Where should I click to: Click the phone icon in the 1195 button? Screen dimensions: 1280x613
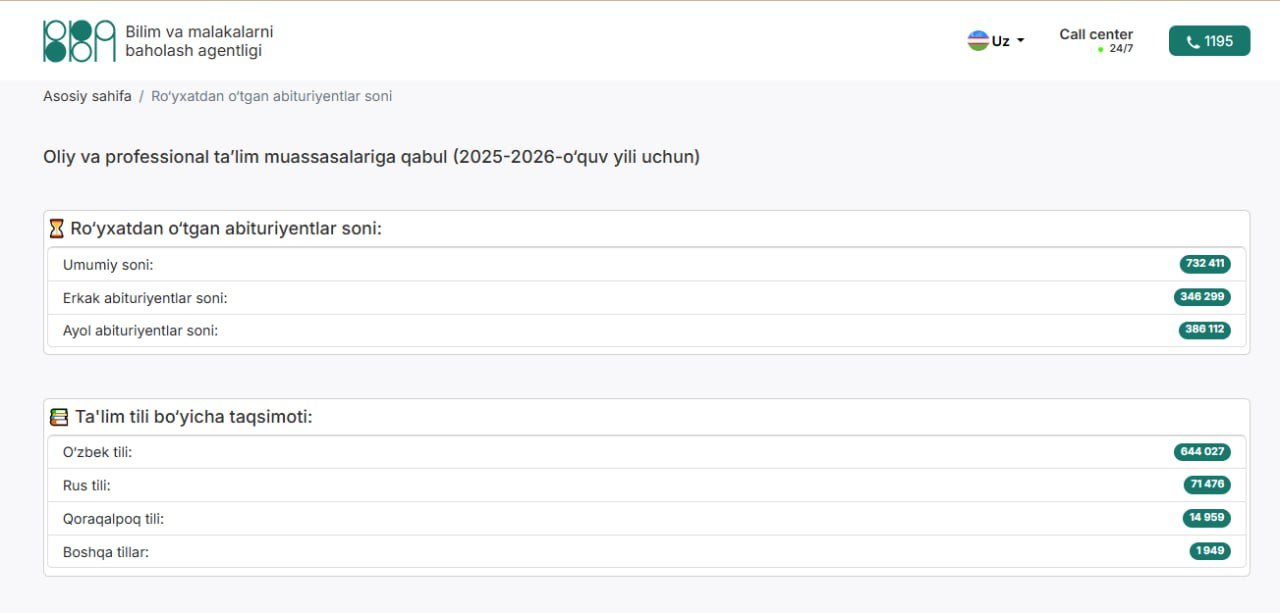coord(1193,42)
